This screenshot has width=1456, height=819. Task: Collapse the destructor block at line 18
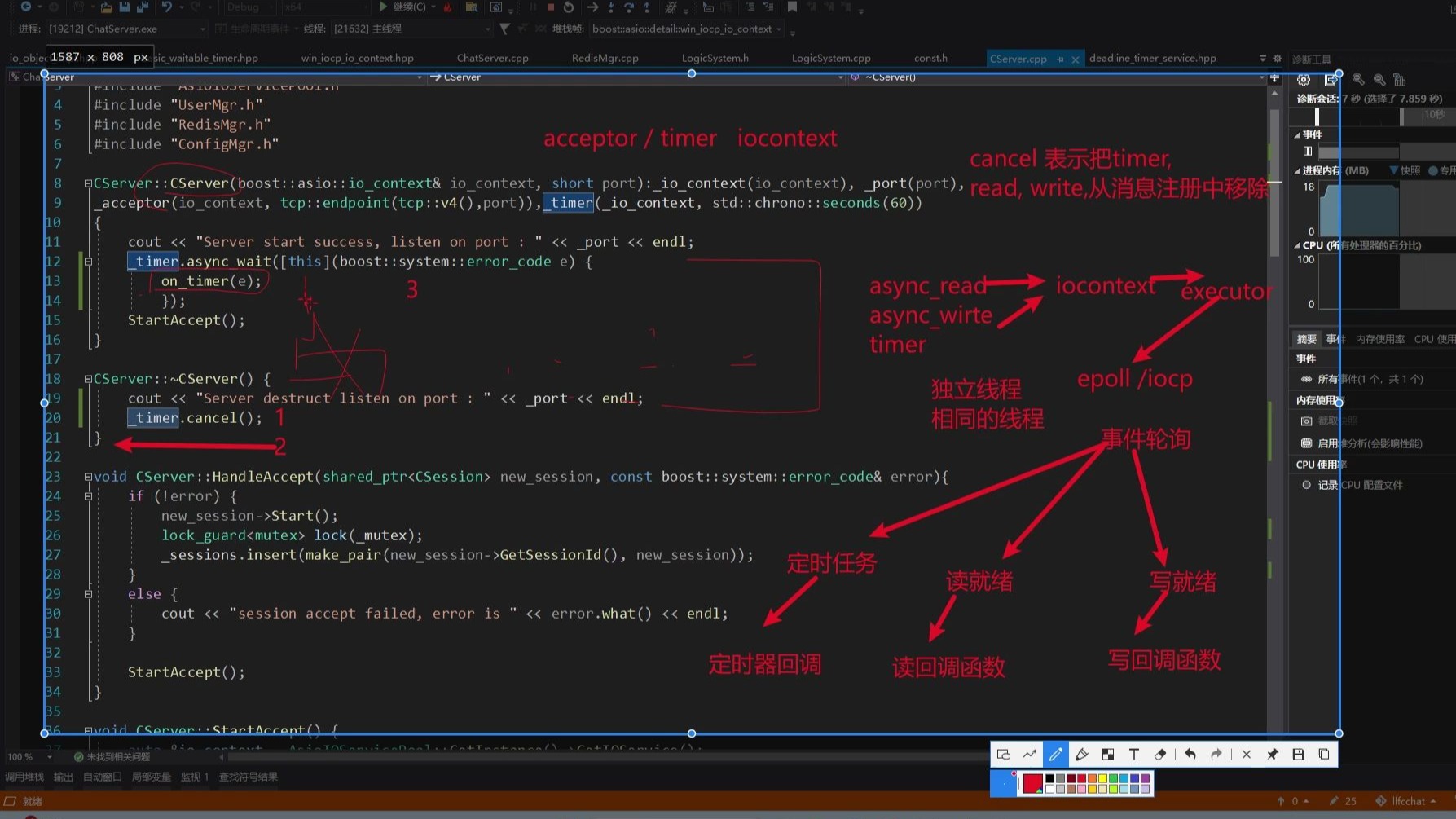coord(88,379)
